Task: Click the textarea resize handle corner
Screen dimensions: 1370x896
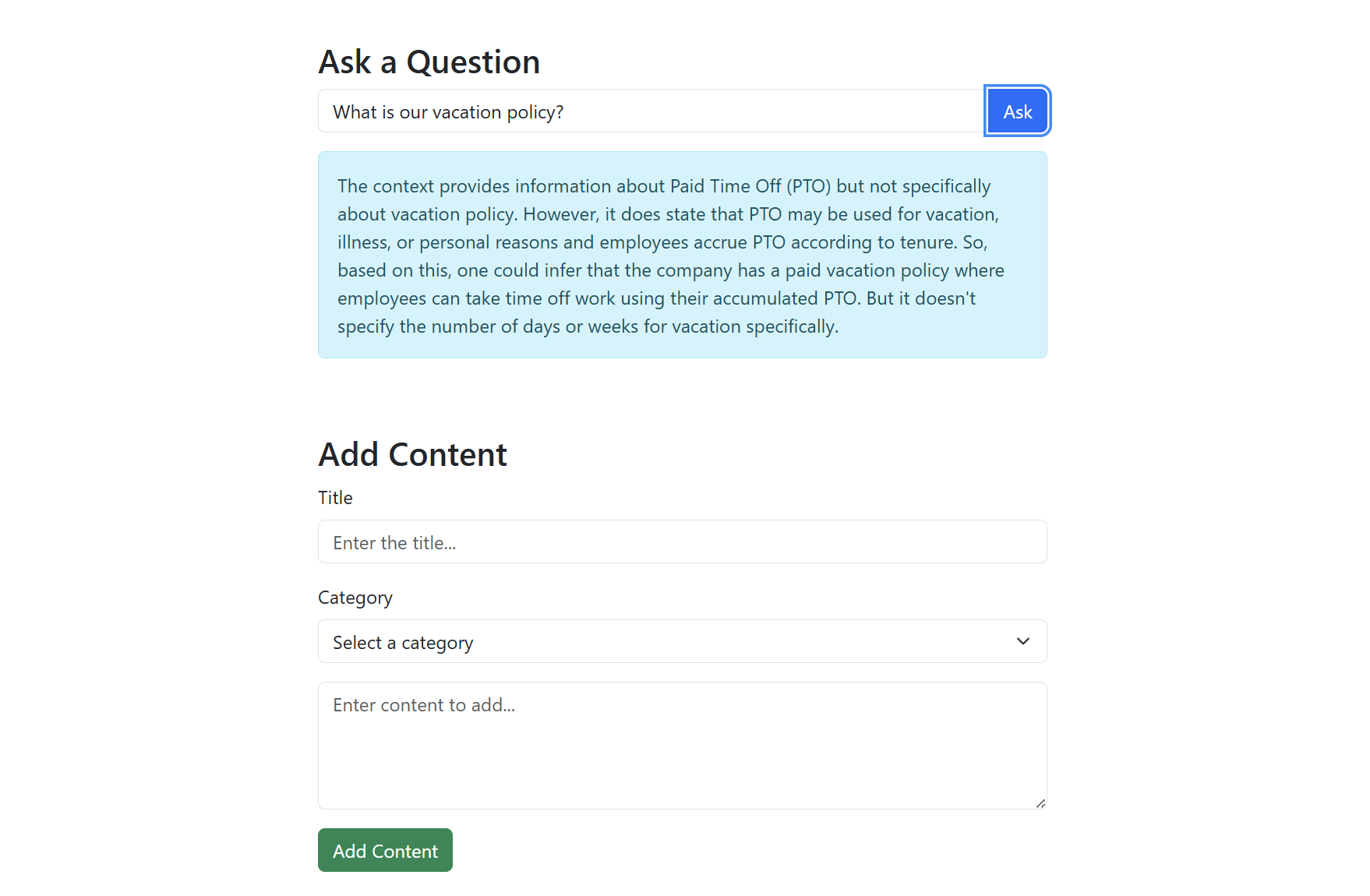Action: 1040,803
